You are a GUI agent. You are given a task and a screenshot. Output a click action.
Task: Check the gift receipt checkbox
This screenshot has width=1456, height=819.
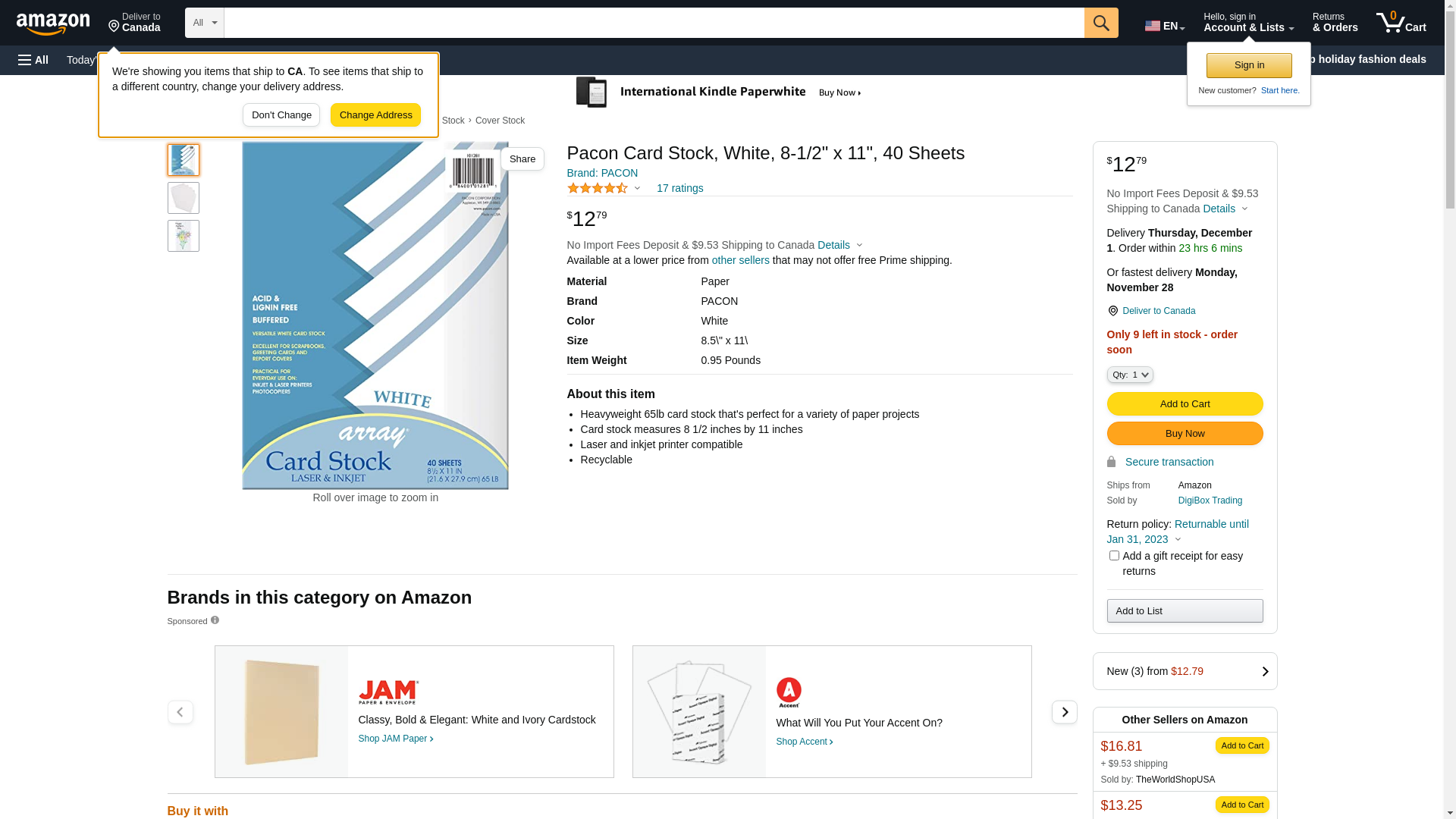click(1114, 556)
